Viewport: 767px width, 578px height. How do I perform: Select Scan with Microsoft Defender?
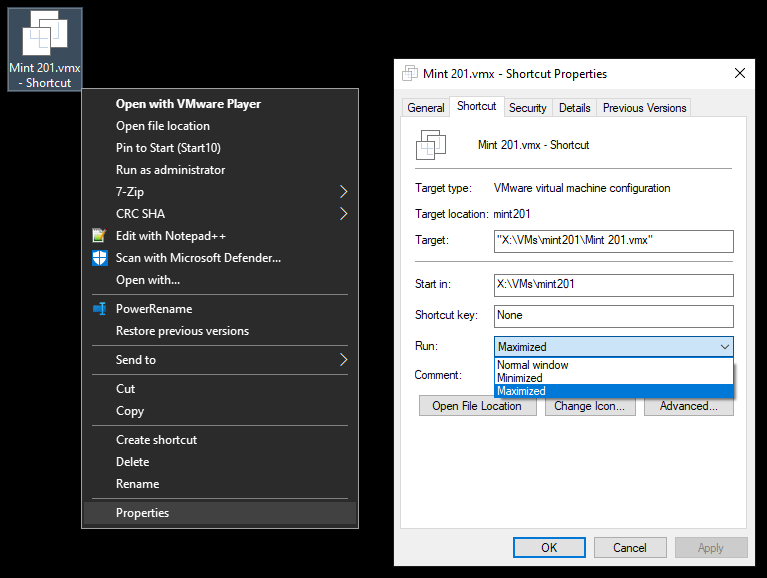220,258
